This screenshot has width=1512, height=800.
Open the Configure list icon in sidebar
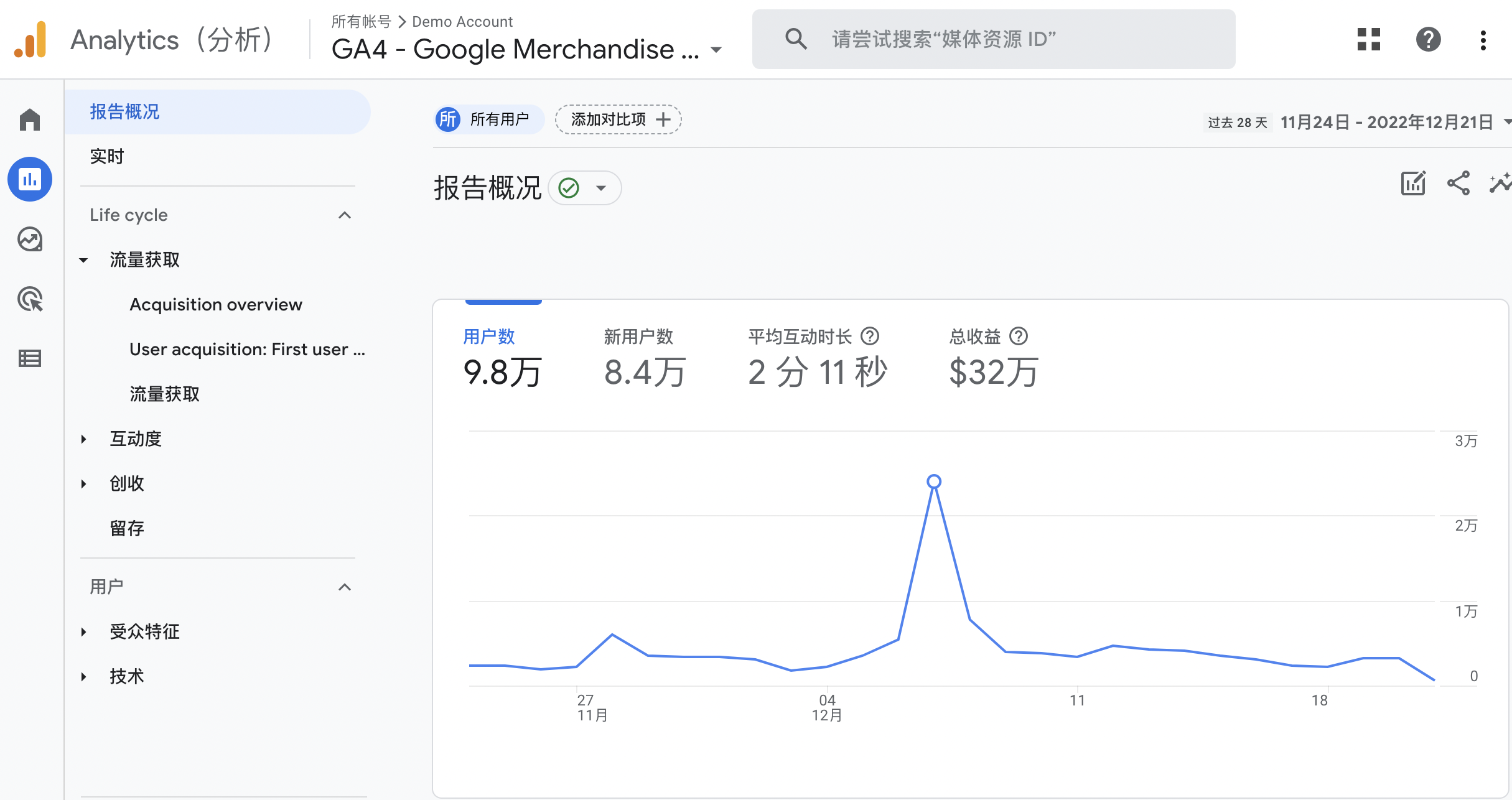click(30, 358)
